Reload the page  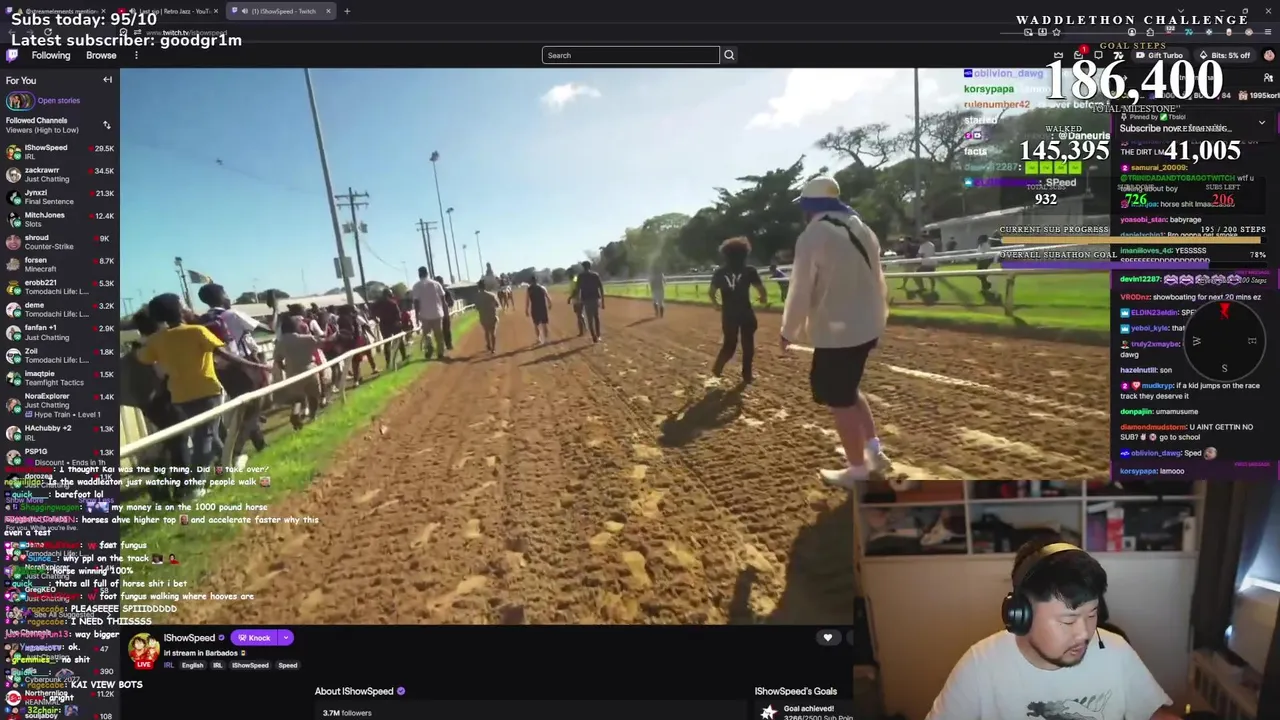tap(48, 32)
